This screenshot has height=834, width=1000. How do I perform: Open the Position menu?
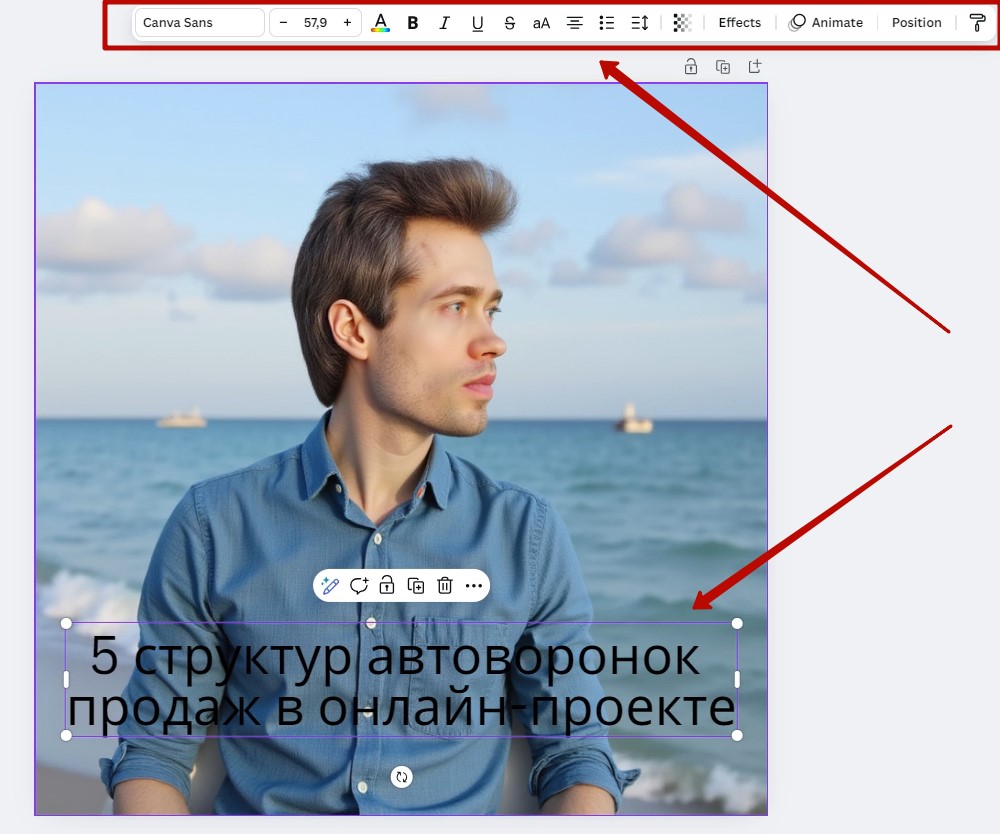pyautogui.click(x=916, y=23)
